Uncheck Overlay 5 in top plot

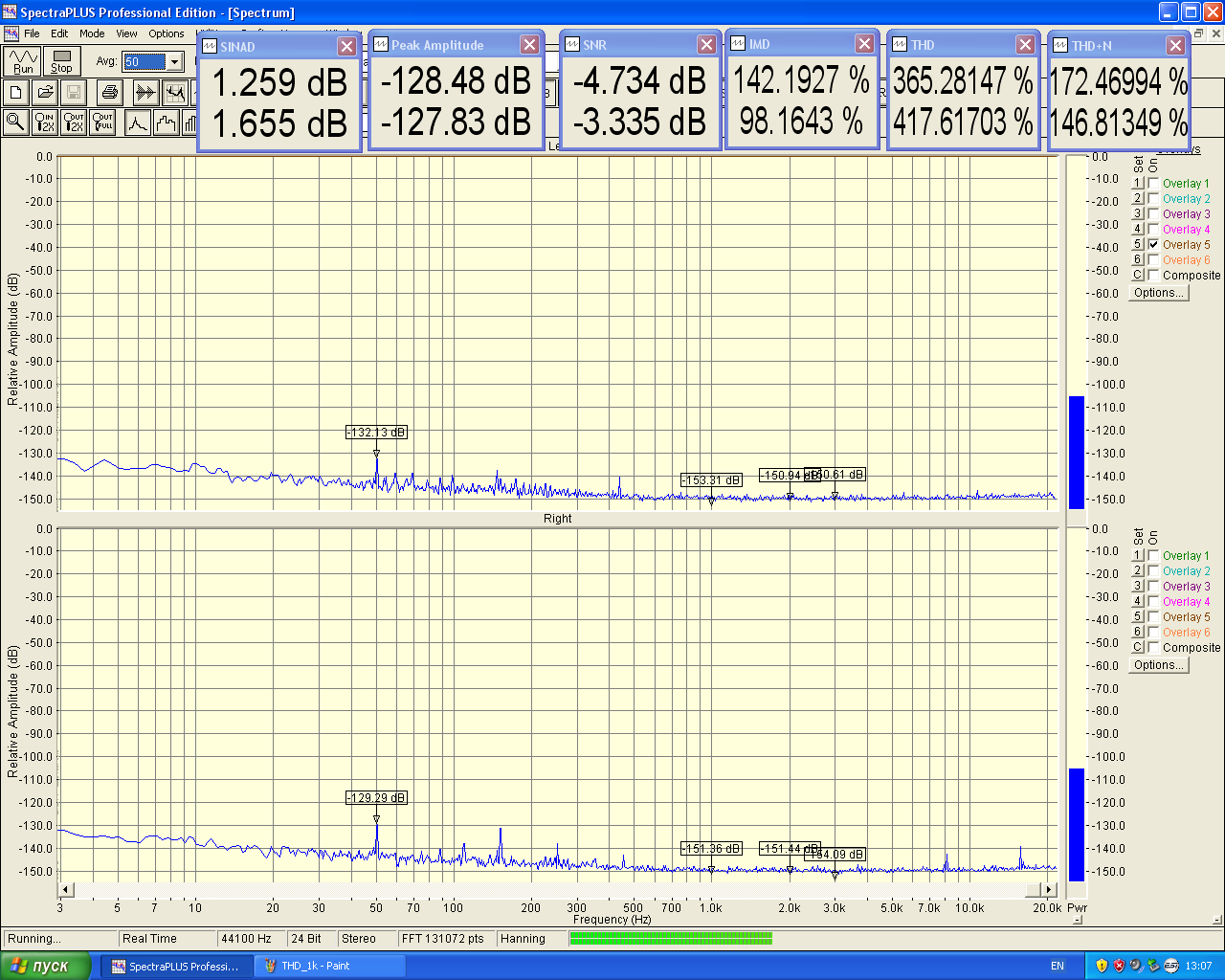[1153, 245]
